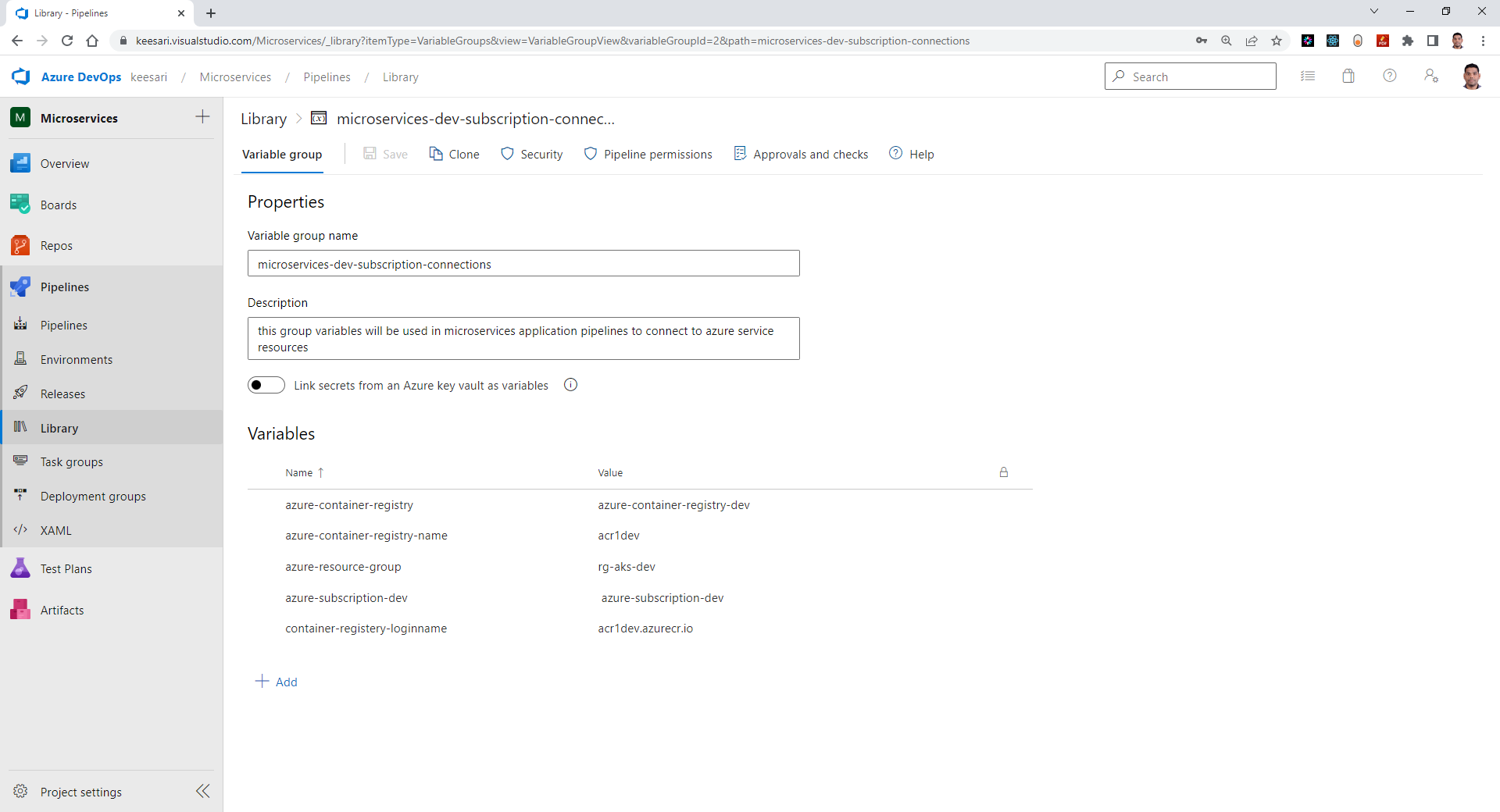
Task: Select the azure-subscription-dev variable name
Action: coord(346,598)
